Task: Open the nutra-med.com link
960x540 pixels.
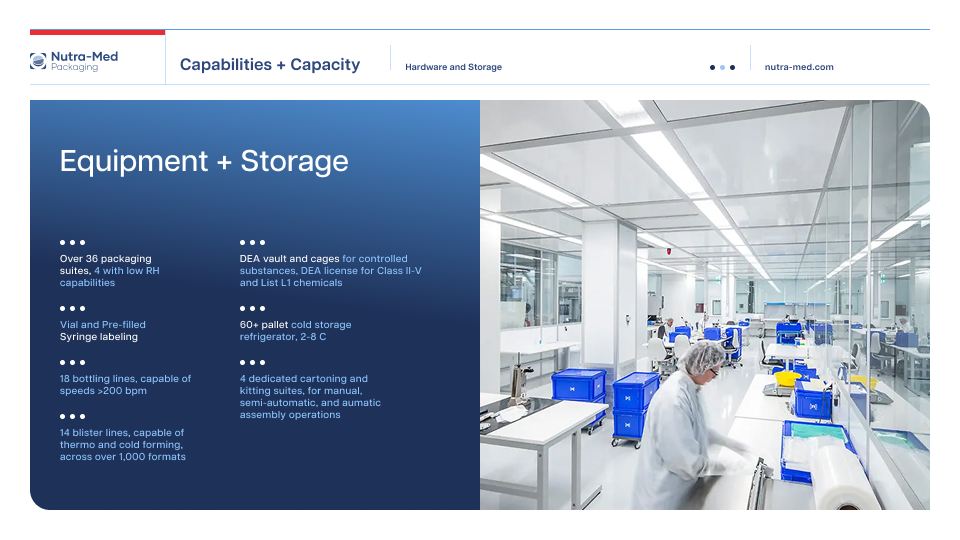Action: pos(799,67)
